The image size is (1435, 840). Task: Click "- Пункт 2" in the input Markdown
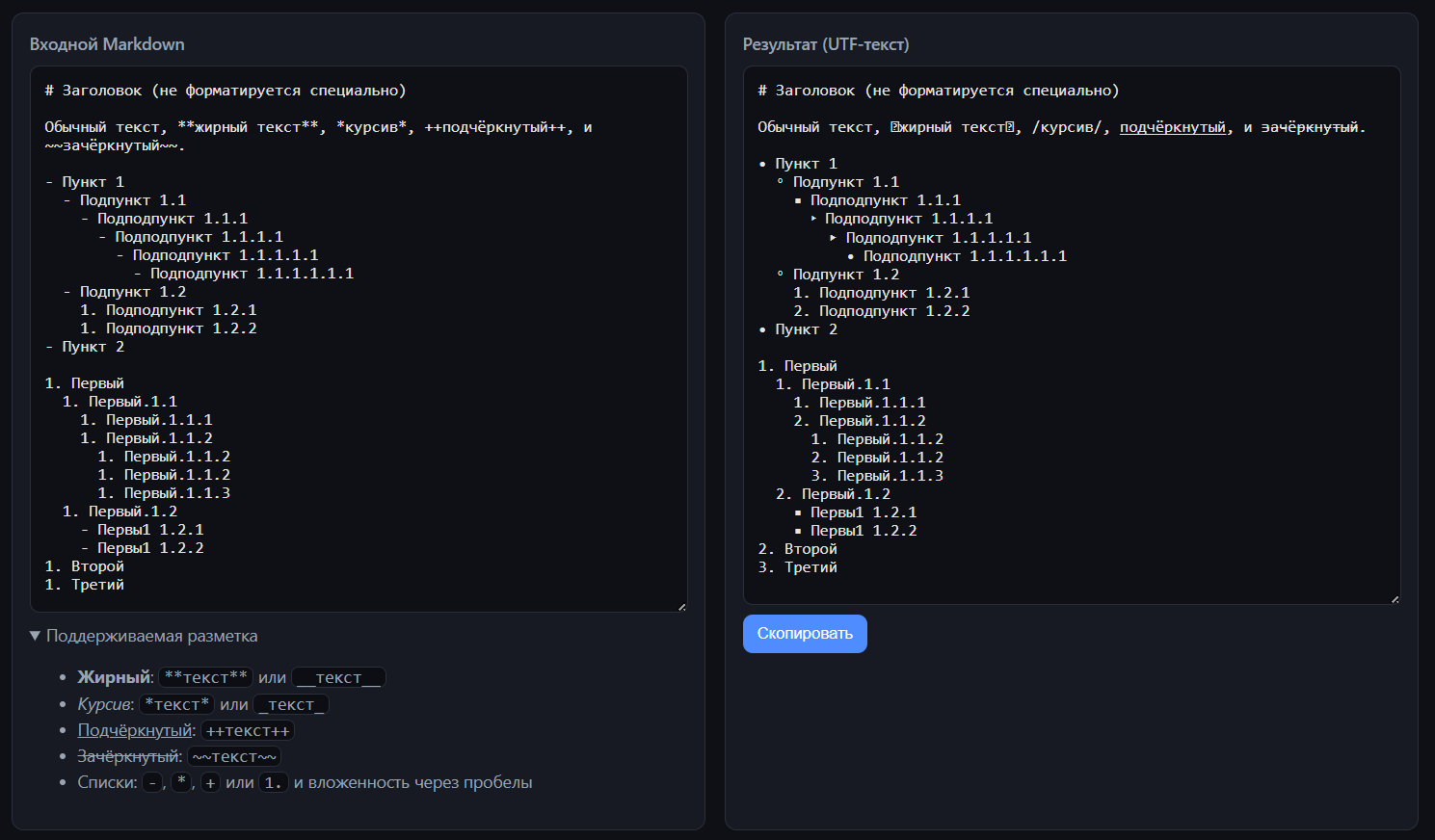85,347
